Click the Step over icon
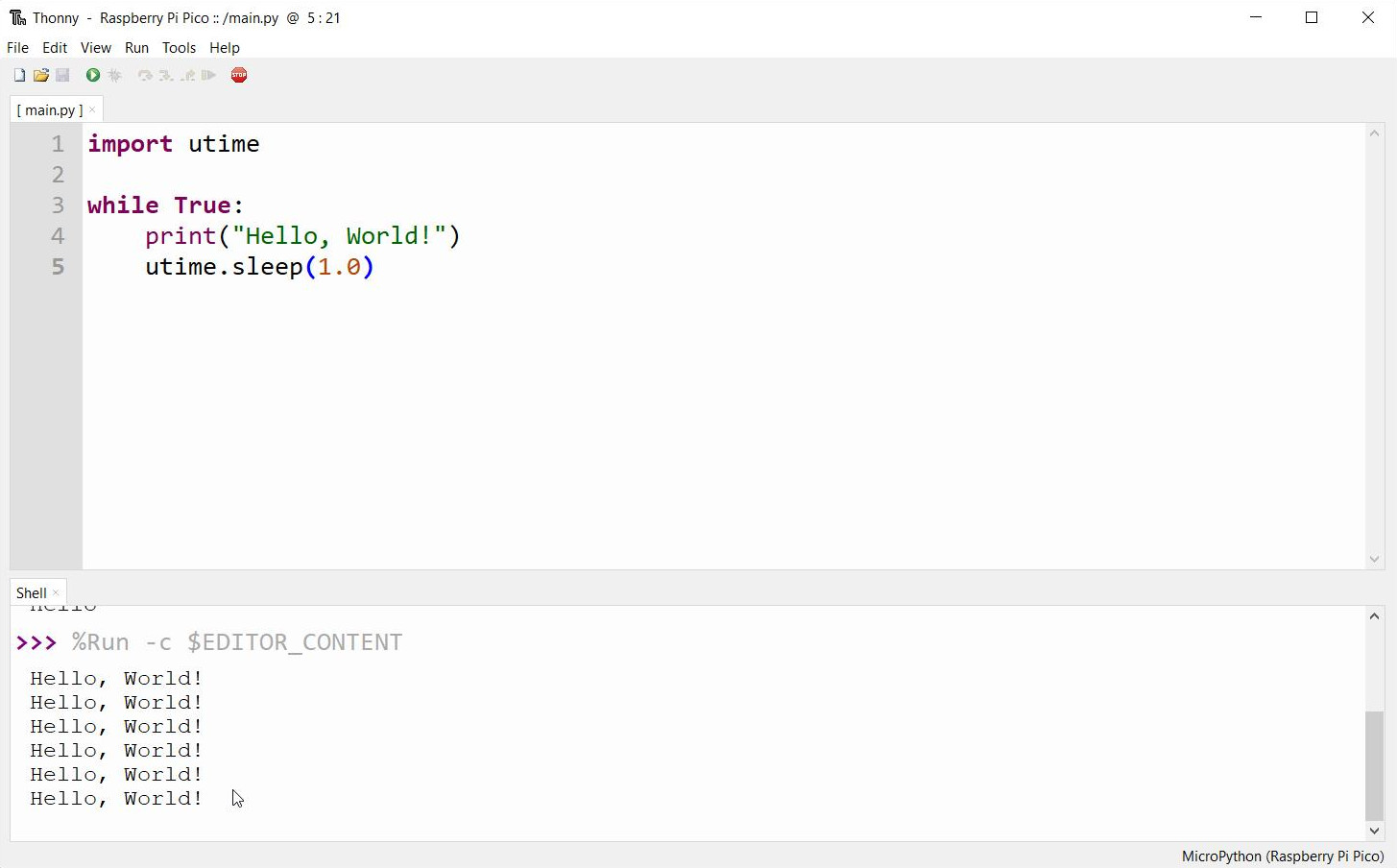Image resolution: width=1397 pixels, height=868 pixels. pos(145,76)
